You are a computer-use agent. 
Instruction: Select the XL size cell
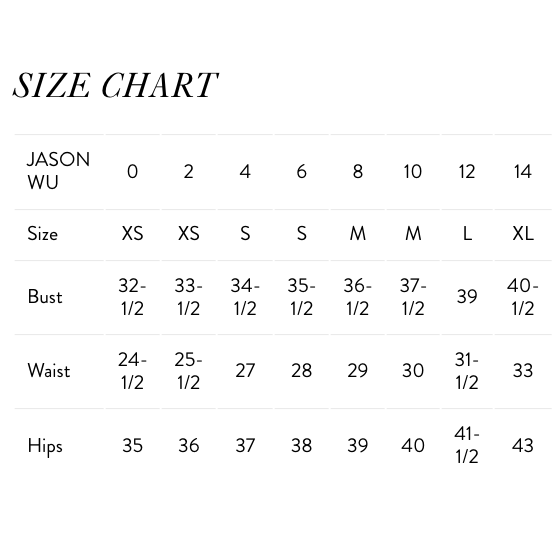(523, 234)
